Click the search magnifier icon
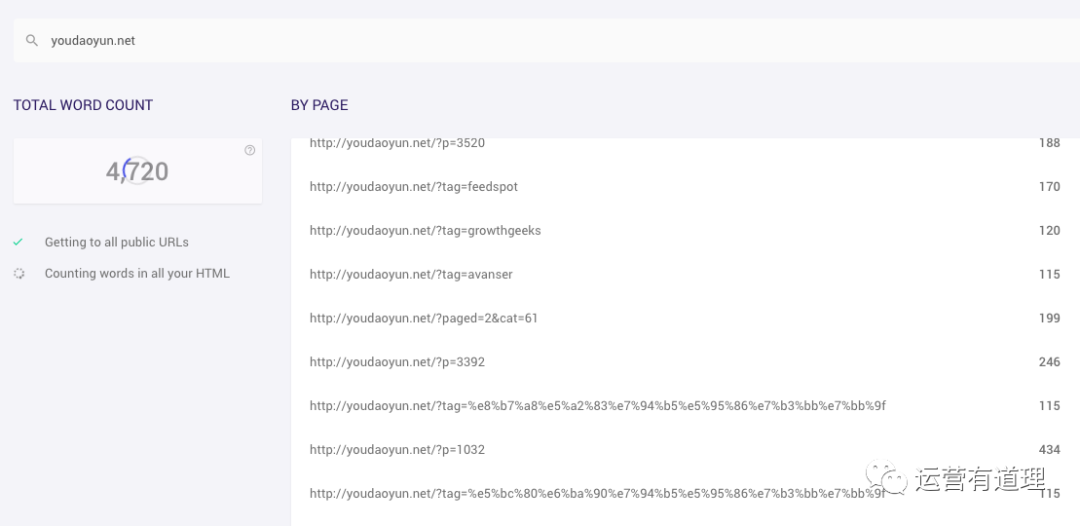Image resolution: width=1080 pixels, height=526 pixels. point(32,41)
